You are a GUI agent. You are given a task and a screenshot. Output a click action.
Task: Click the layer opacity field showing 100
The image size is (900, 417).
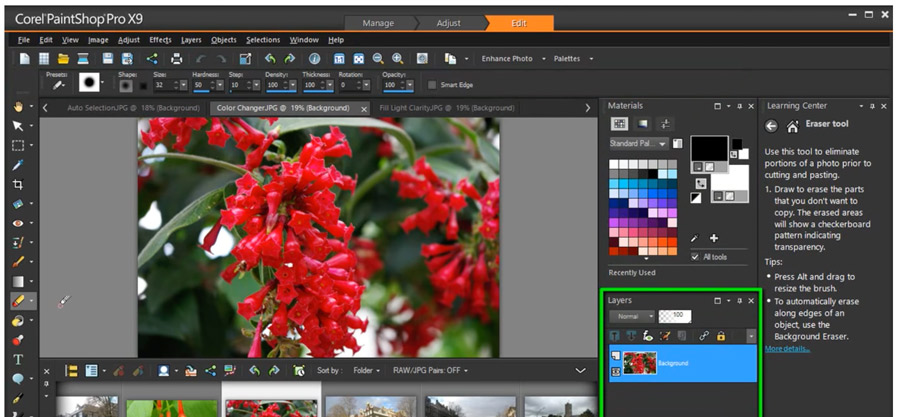[x=675, y=316]
